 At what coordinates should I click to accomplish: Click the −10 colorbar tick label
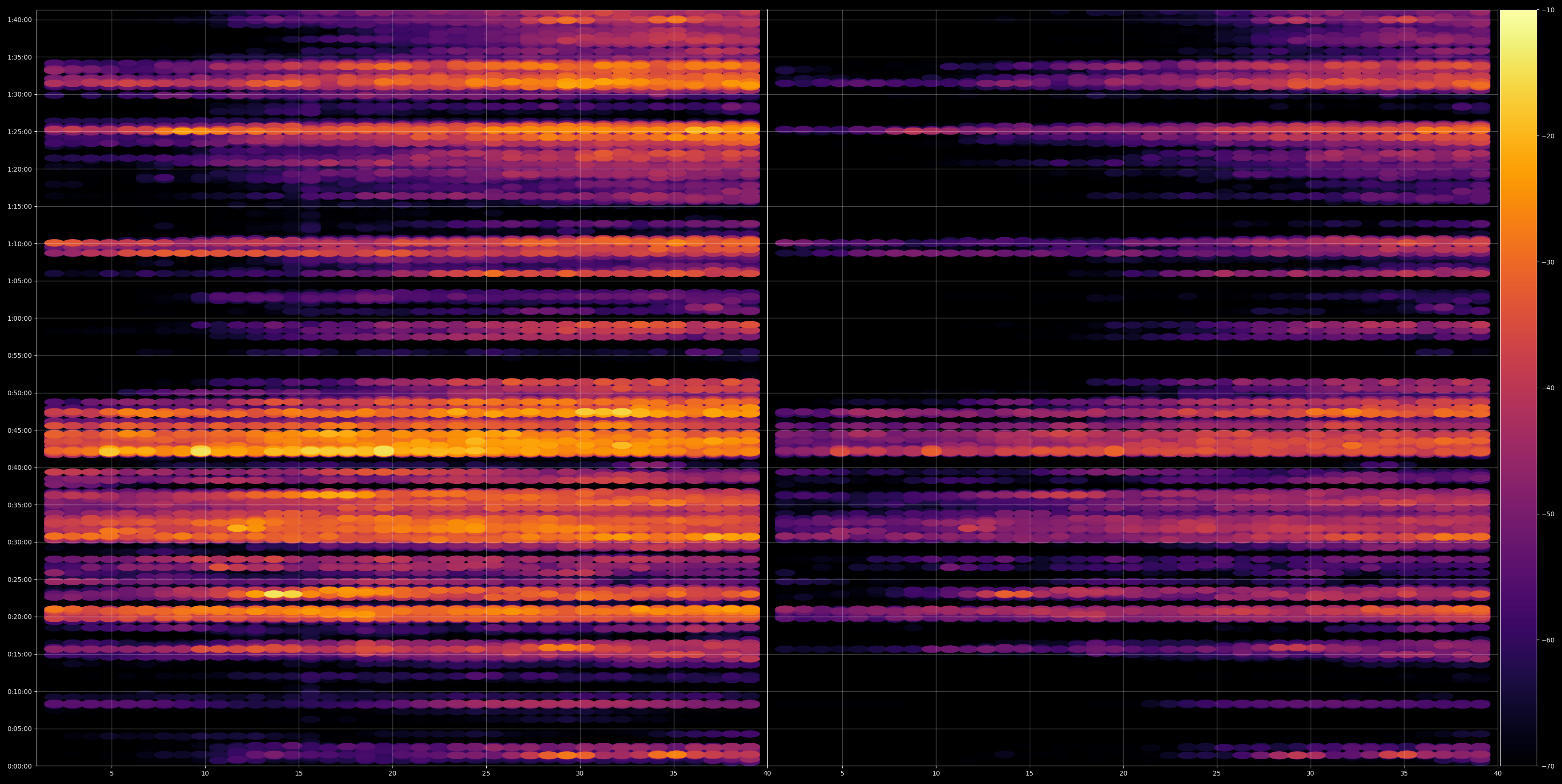(x=1548, y=10)
